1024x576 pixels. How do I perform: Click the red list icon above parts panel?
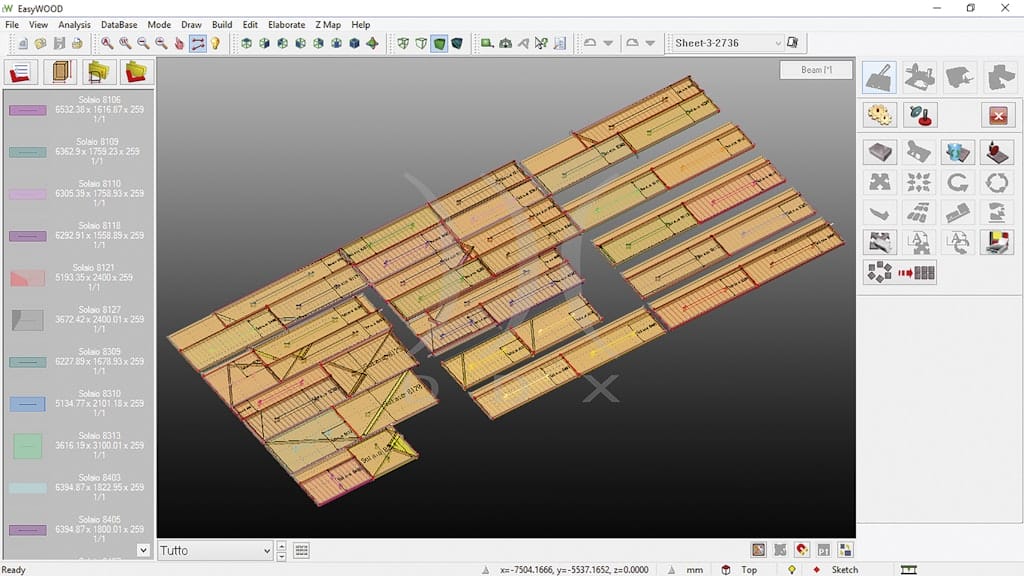20,72
